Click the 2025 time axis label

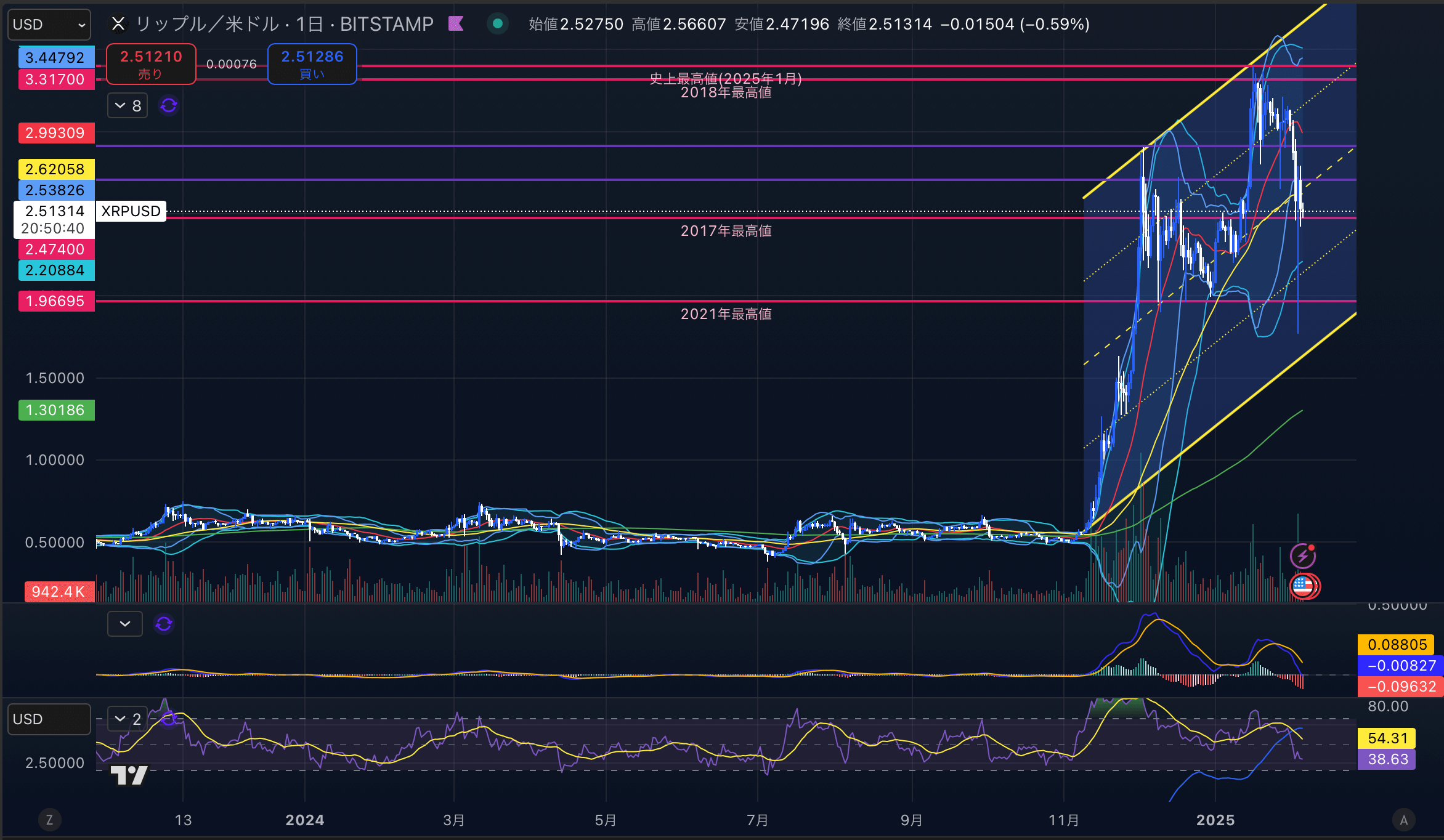tap(1215, 820)
